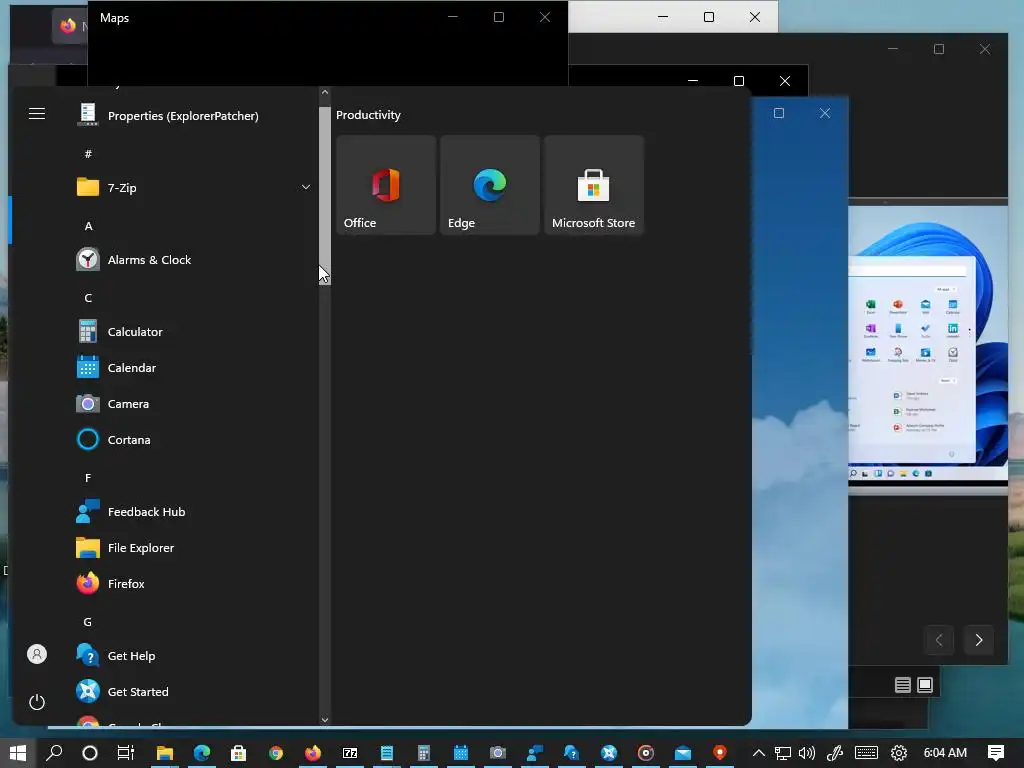The height and width of the screenshot is (768, 1024).
Task: Switch to Firefox on taskbar
Action: (313, 753)
